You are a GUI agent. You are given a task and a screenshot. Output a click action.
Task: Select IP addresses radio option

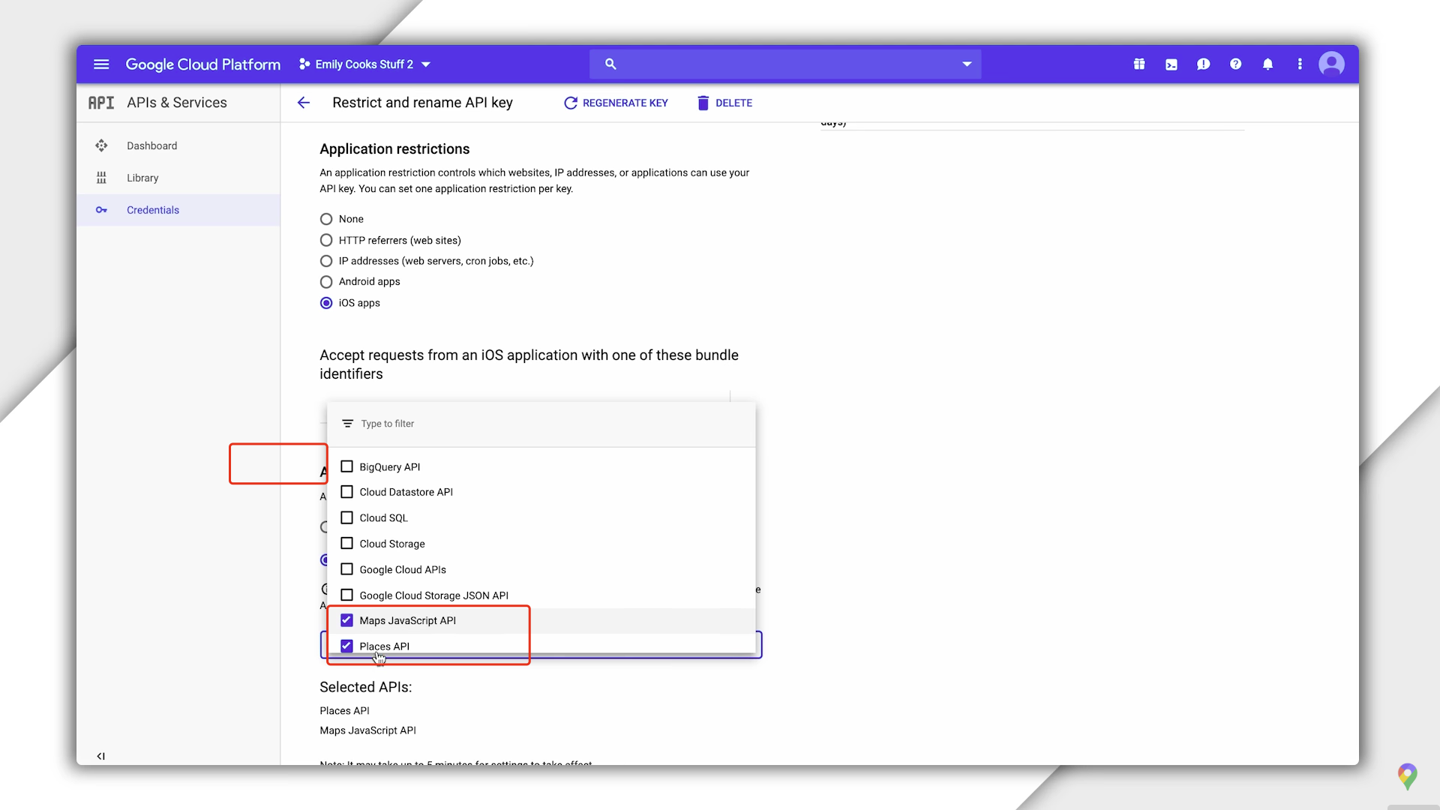point(326,261)
